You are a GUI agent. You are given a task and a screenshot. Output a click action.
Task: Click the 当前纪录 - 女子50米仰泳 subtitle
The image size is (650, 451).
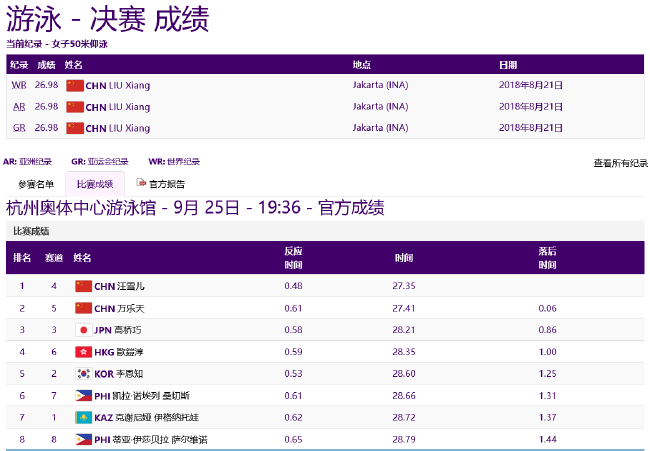[x=57, y=44]
